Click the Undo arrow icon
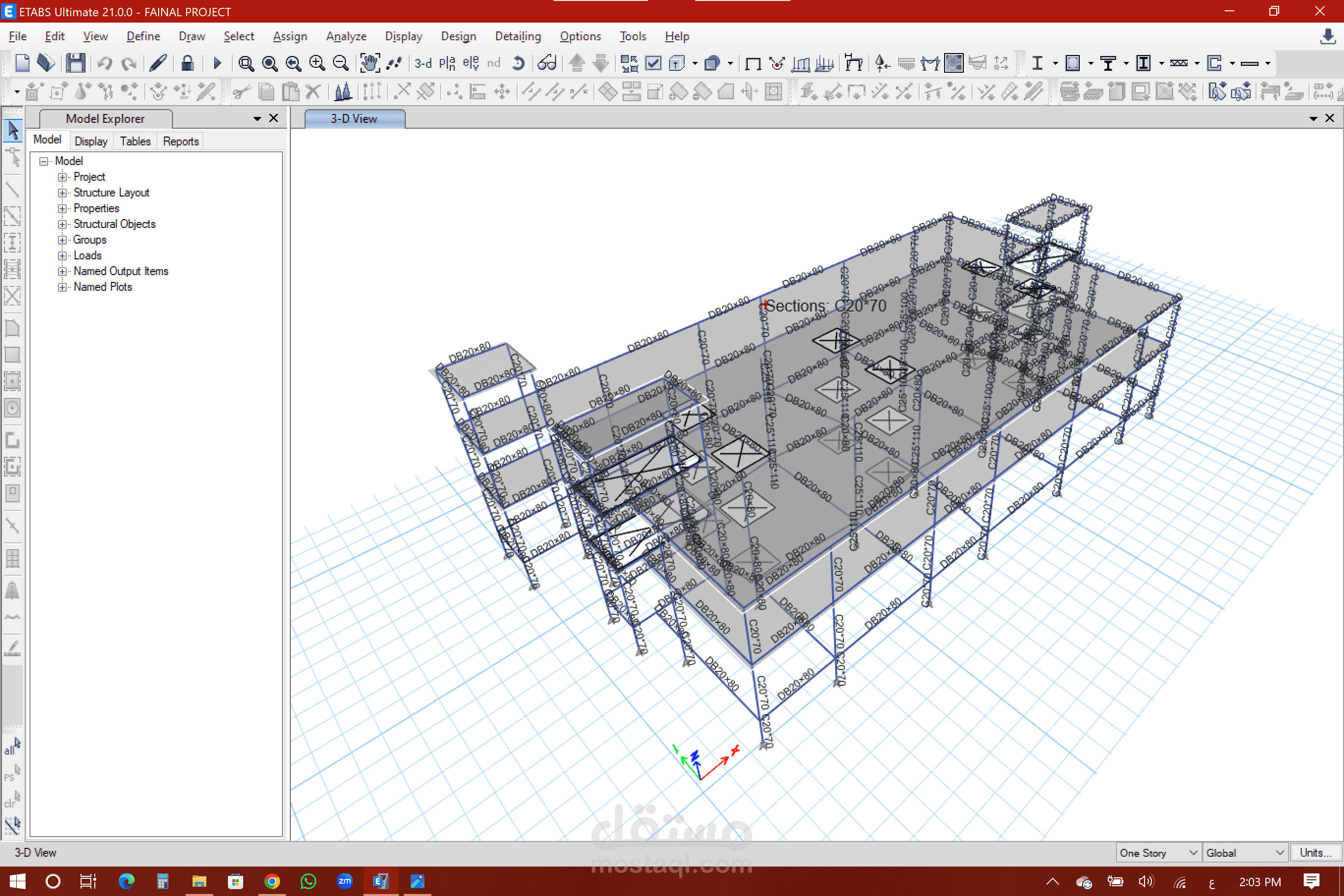 coord(104,63)
